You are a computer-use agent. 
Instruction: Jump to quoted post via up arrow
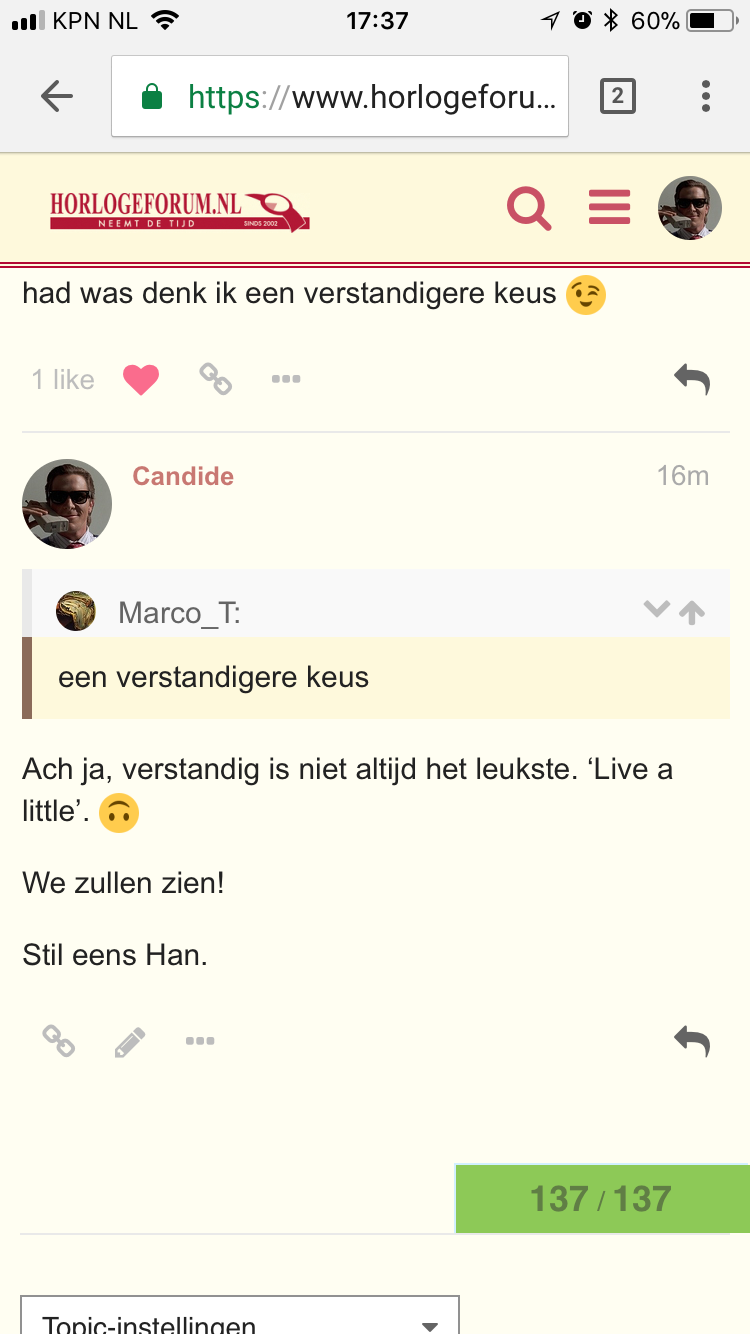pyautogui.click(x=692, y=611)
